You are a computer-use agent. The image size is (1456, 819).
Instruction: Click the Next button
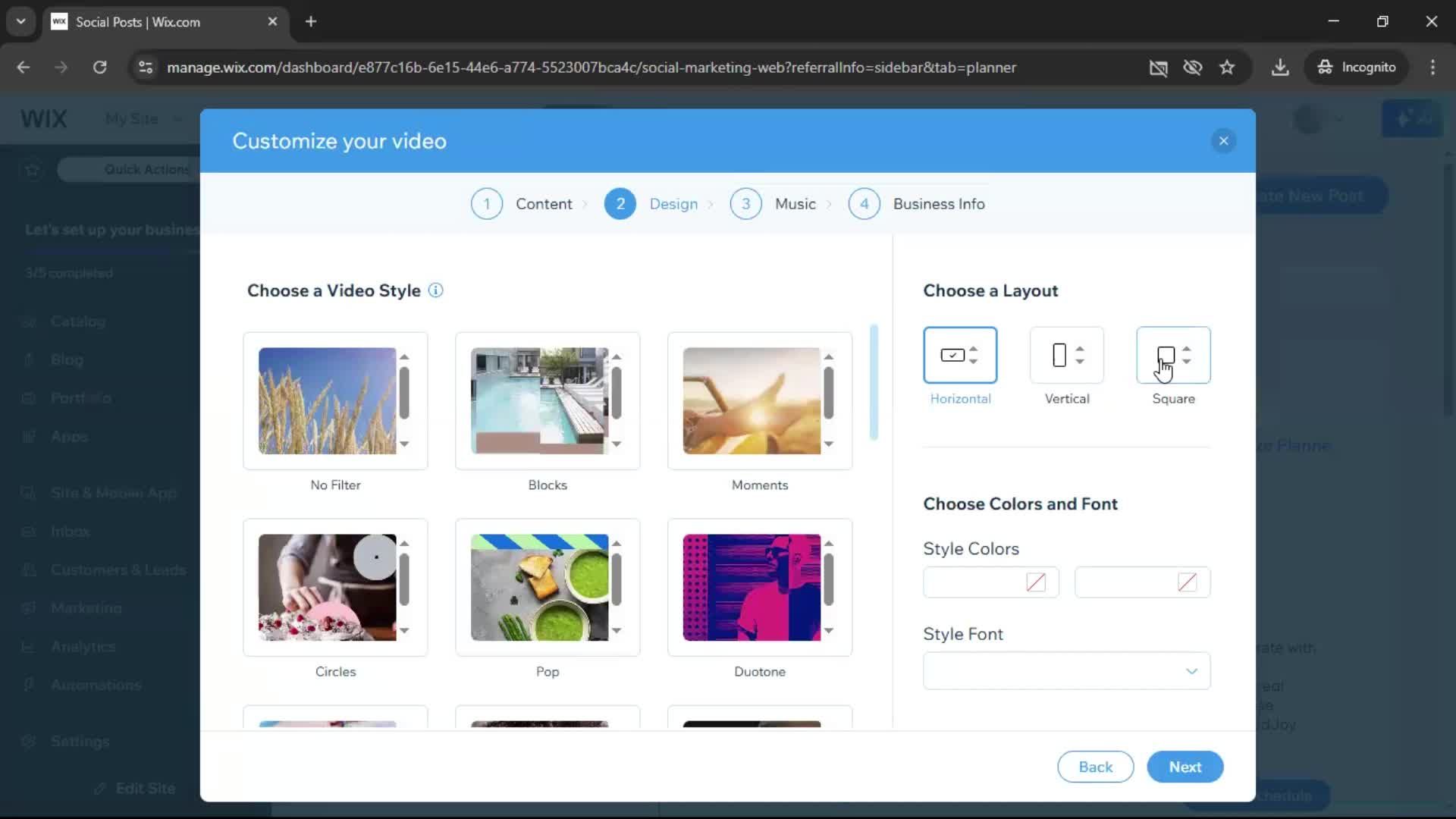[x=1185, y=767]
